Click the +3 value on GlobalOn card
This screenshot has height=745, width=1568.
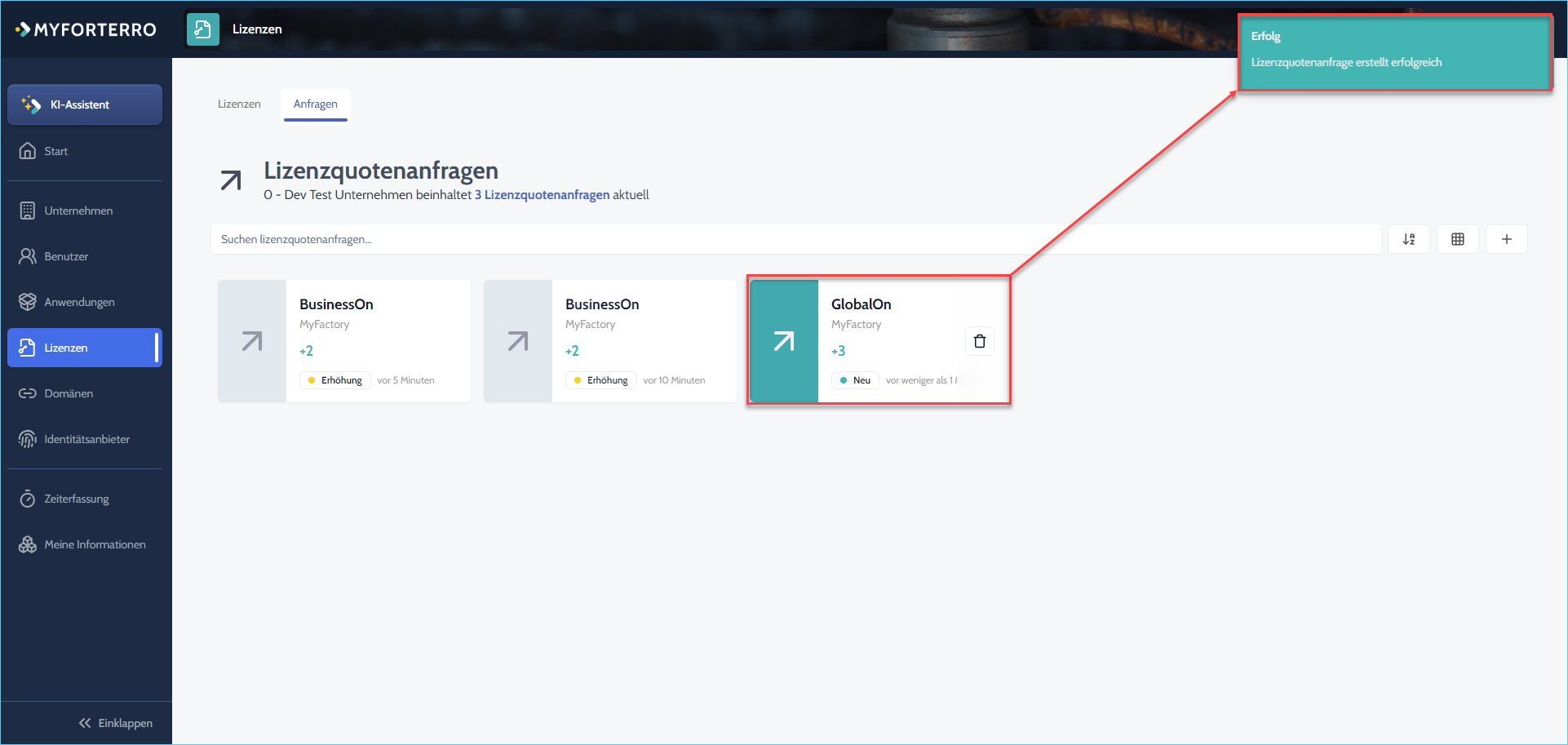click(x=838, y=351)
